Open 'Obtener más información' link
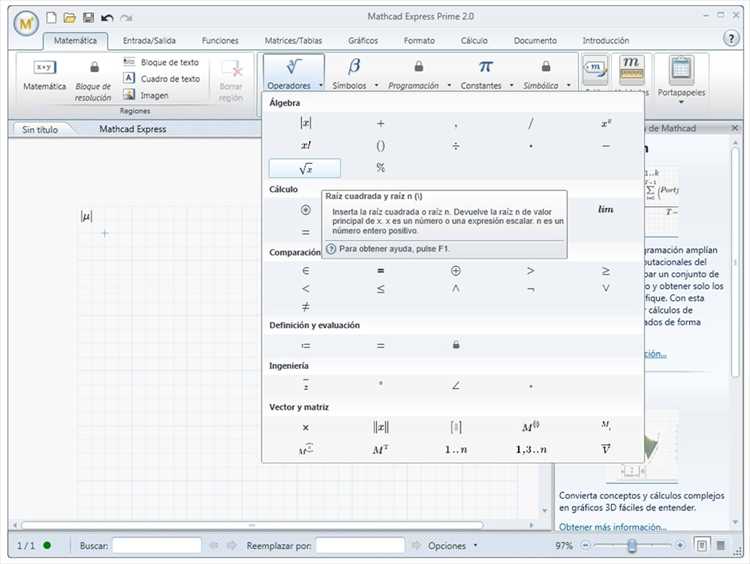 pos(612,527)
